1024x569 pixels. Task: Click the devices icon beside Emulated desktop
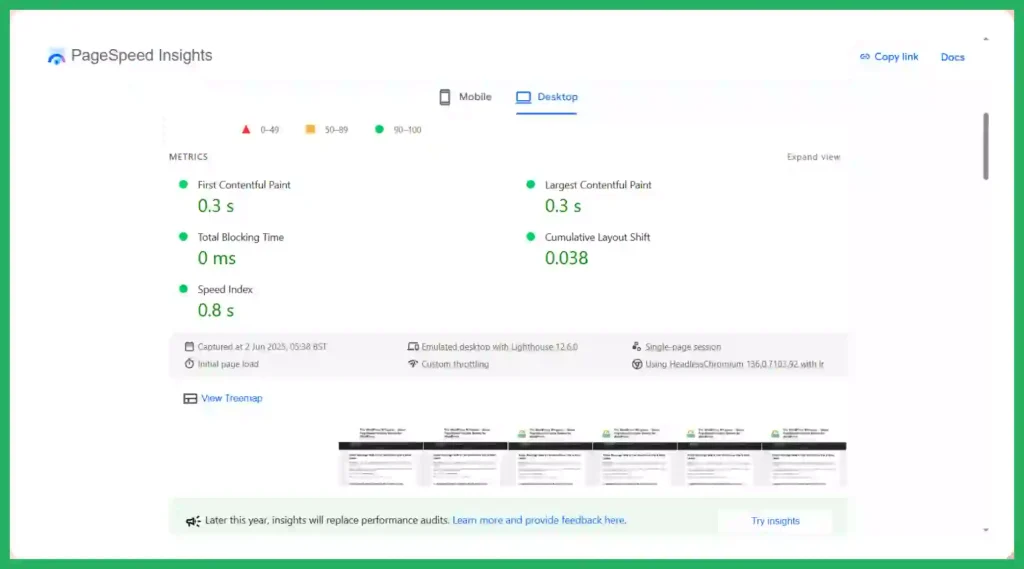click(413, 346)
